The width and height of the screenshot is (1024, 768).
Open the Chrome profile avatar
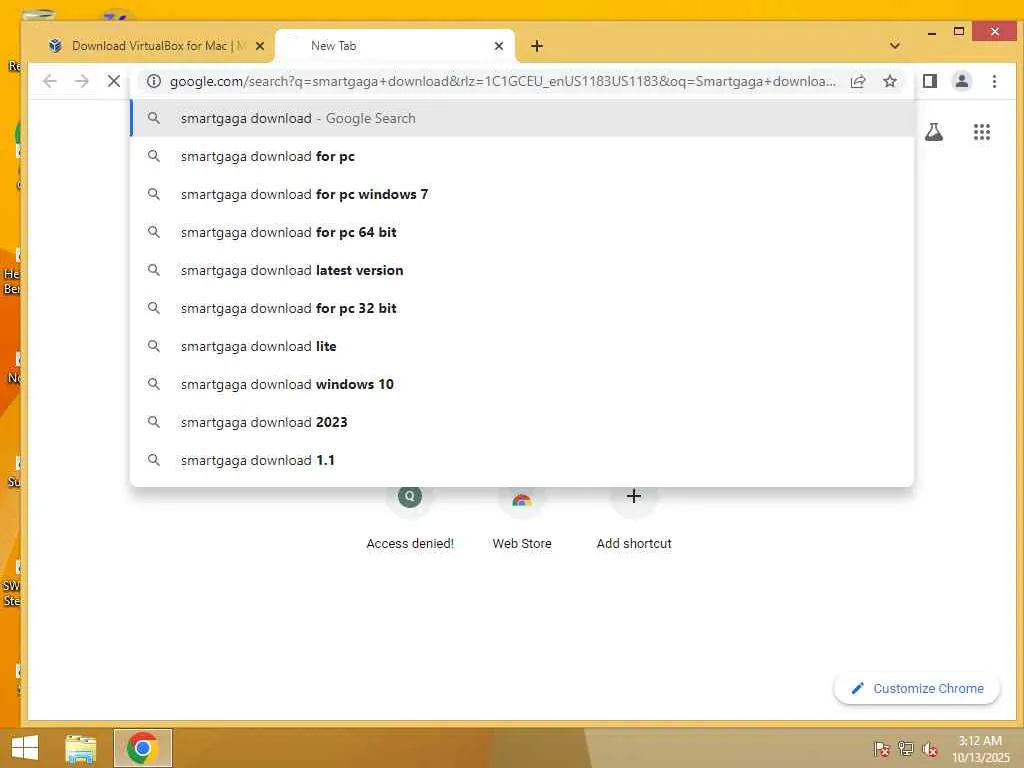coord(962,81)
